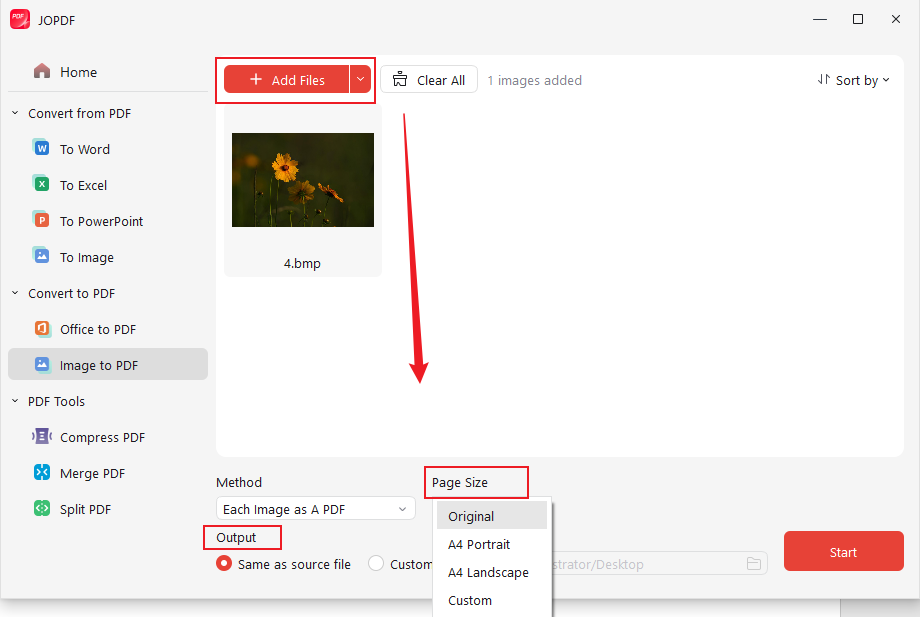The height and width of the screenshot is (617, 920).
Task: Enable Same as source file output
Action: (x=222, y=563)
